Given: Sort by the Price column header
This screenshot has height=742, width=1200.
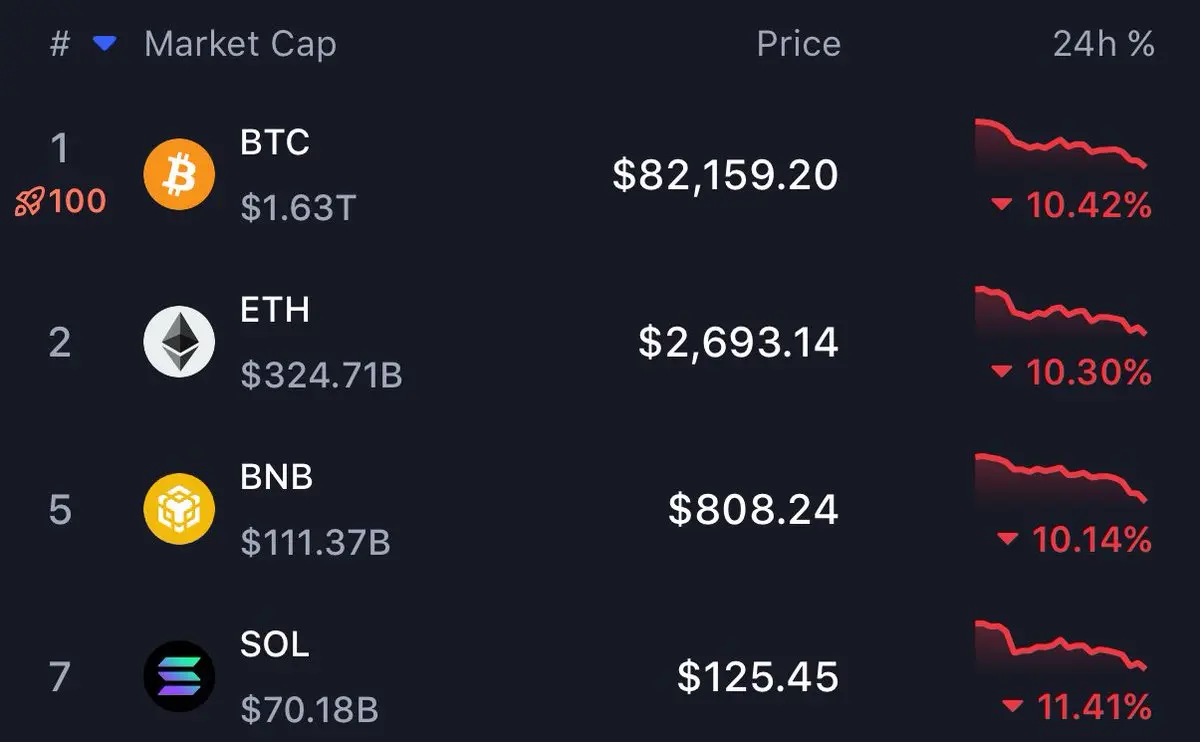Looking at the screenshot, I should [798, 44].
